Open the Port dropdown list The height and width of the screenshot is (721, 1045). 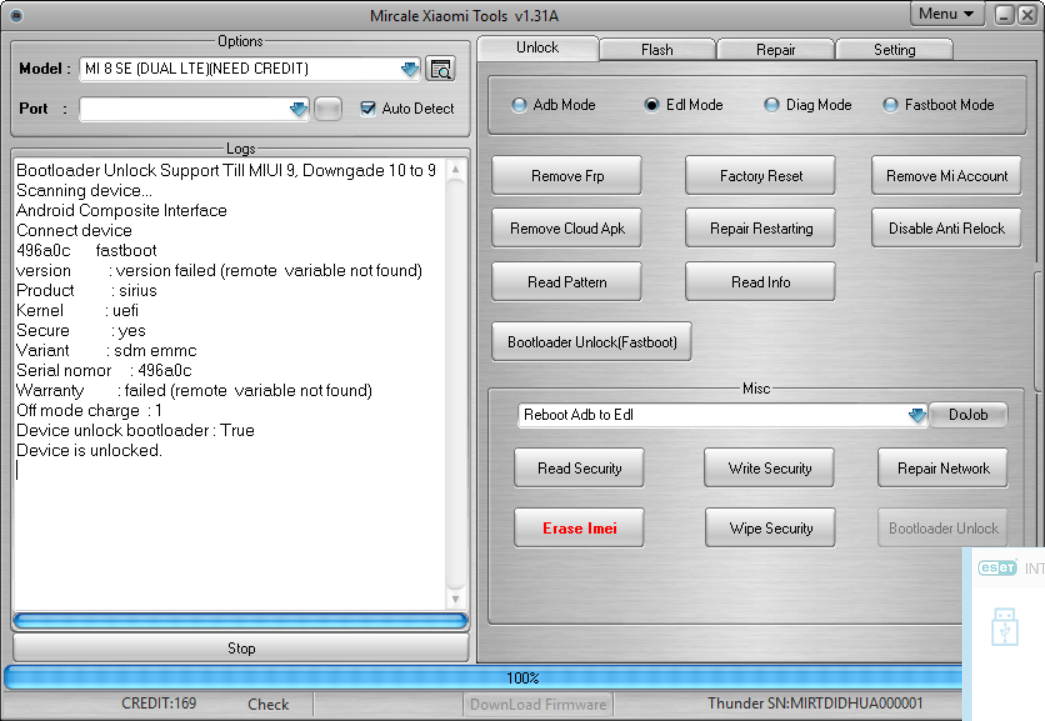(299, 109)
